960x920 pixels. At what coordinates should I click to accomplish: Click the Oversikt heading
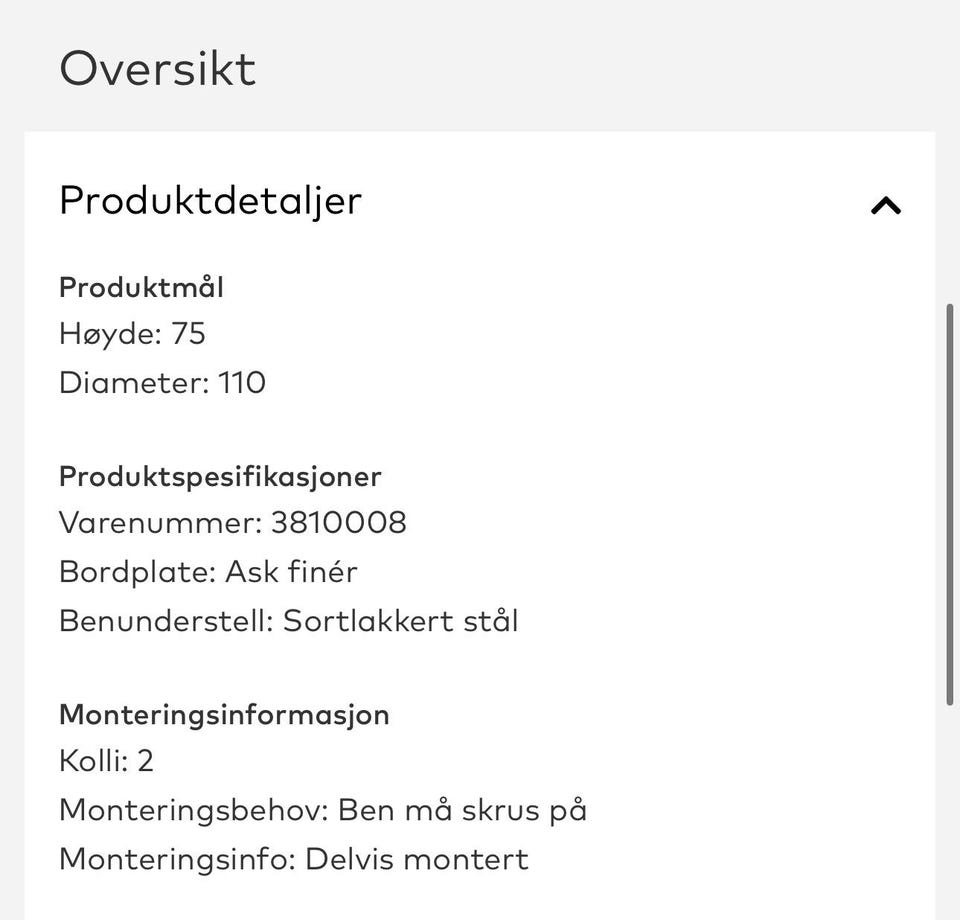click(158, 69)
